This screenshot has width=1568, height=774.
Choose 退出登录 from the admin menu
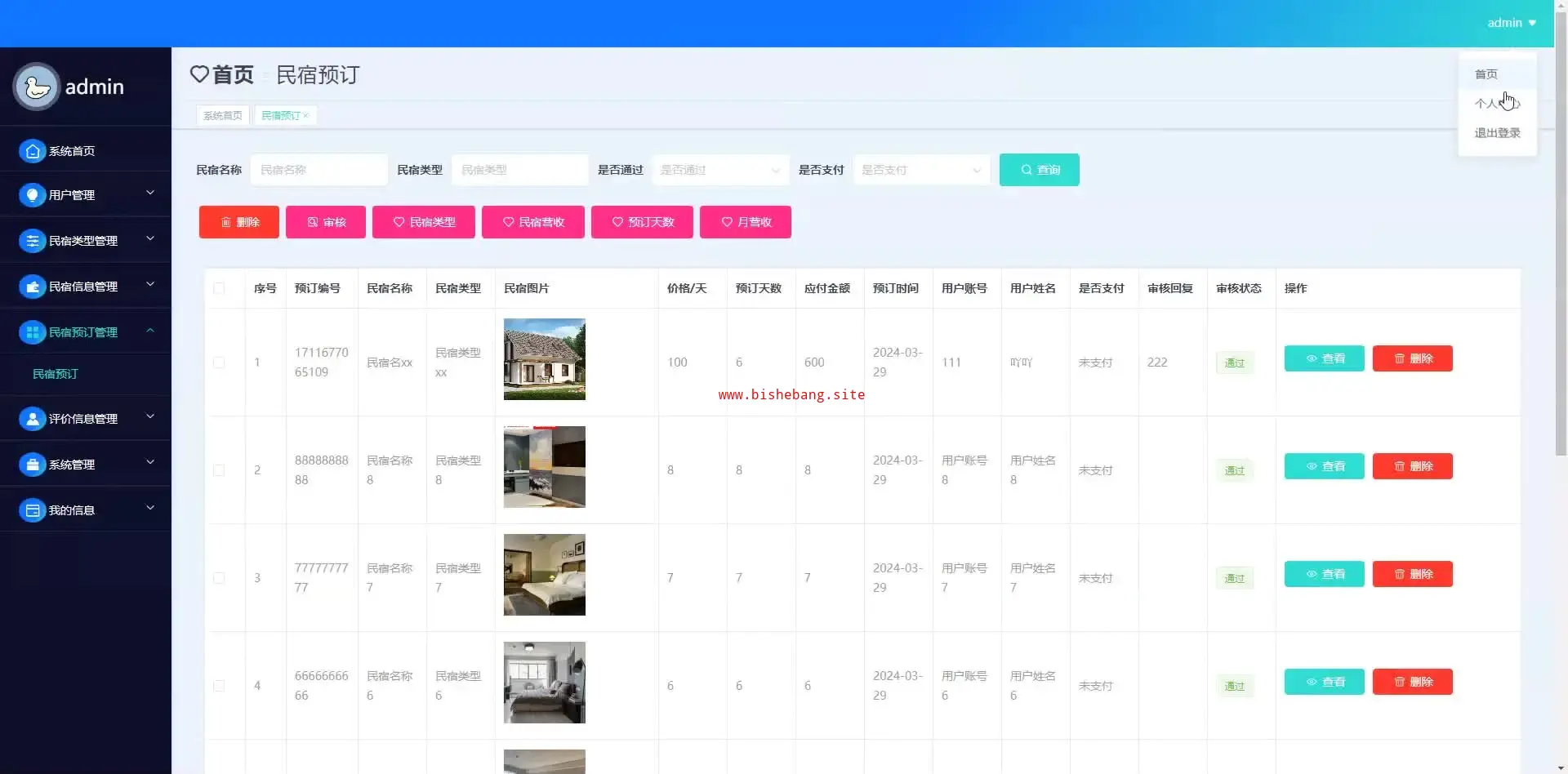tap(1496, 133)
